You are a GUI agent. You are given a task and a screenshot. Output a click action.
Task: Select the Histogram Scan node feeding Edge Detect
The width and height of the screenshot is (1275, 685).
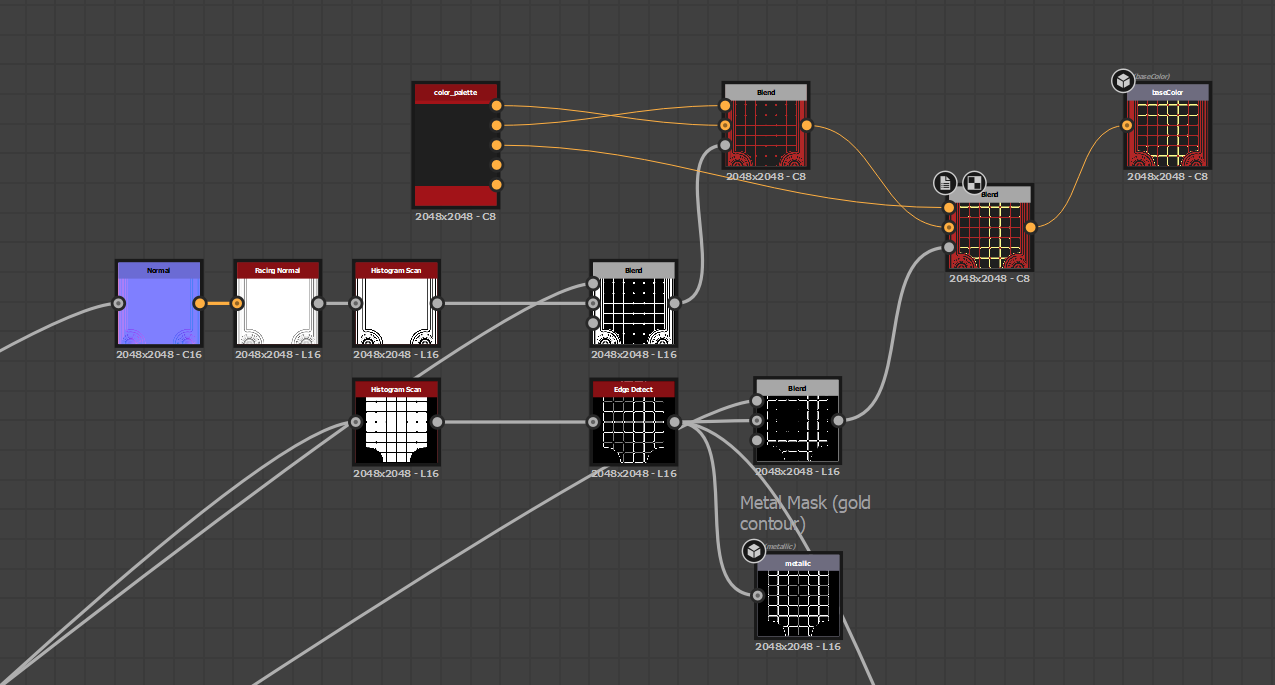(x=396, y=428)
